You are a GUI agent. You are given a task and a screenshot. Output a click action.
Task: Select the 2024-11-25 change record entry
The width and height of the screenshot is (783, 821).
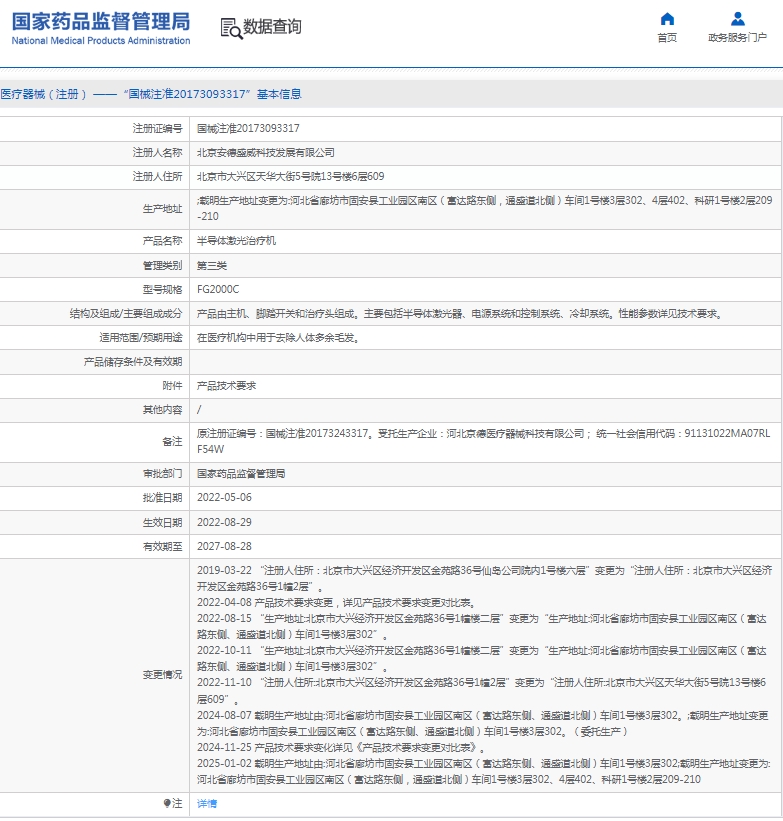click(x=341, y=747)
